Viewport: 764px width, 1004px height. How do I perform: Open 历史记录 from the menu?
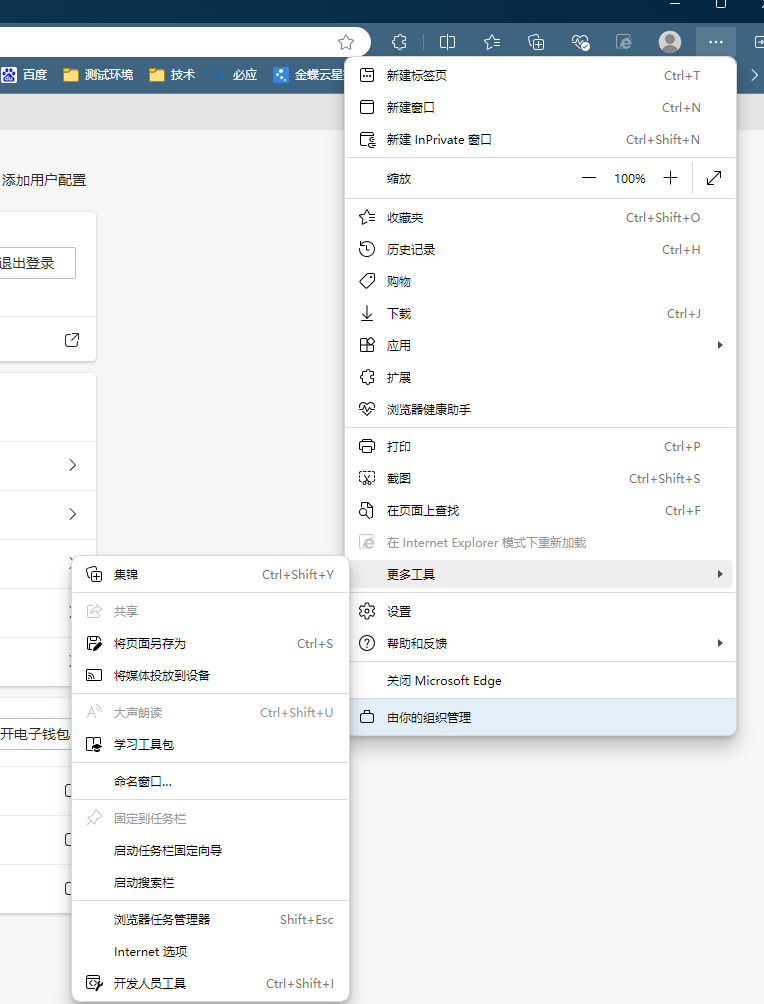540,250
